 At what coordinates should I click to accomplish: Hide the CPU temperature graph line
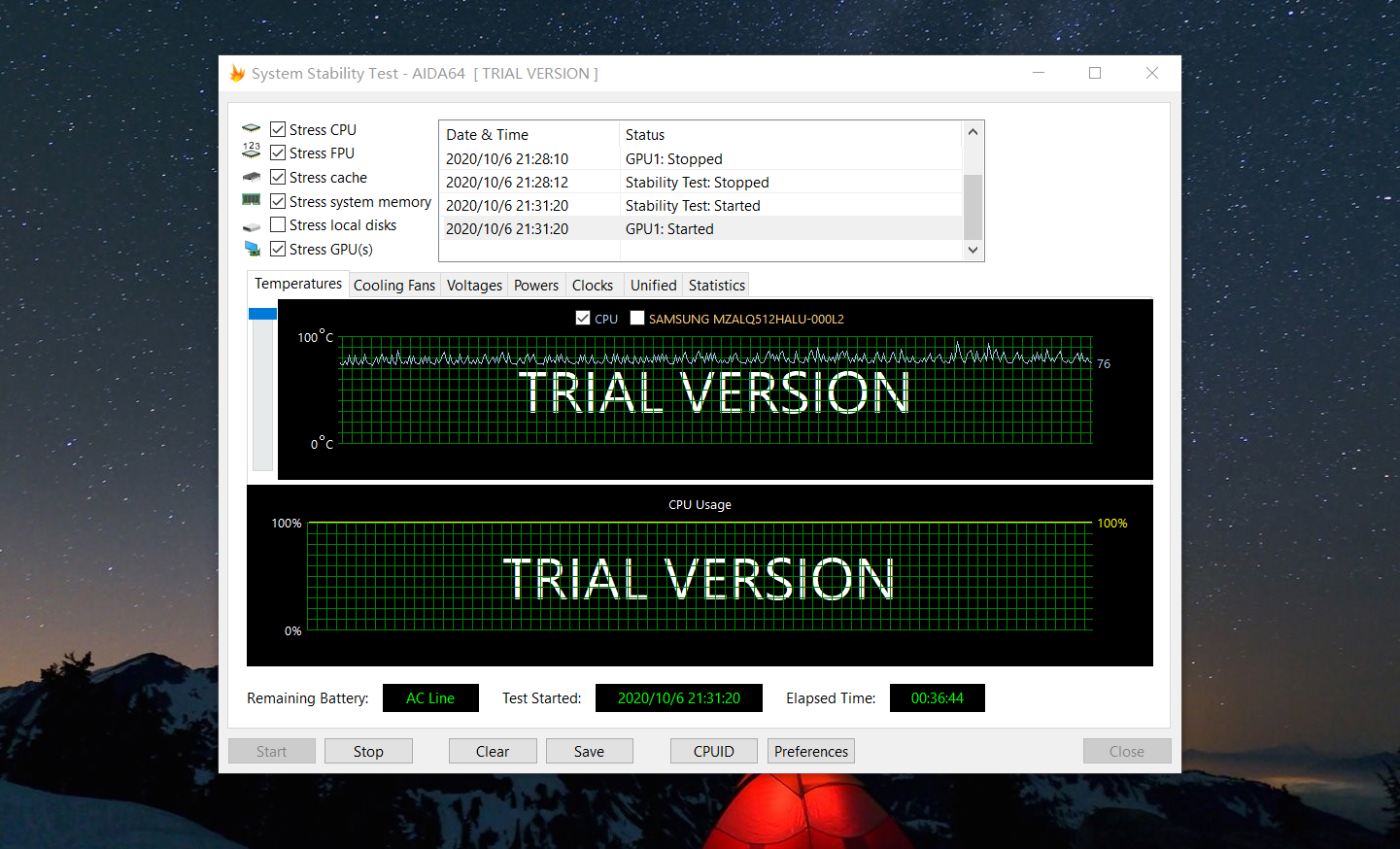tap(583, 318)
